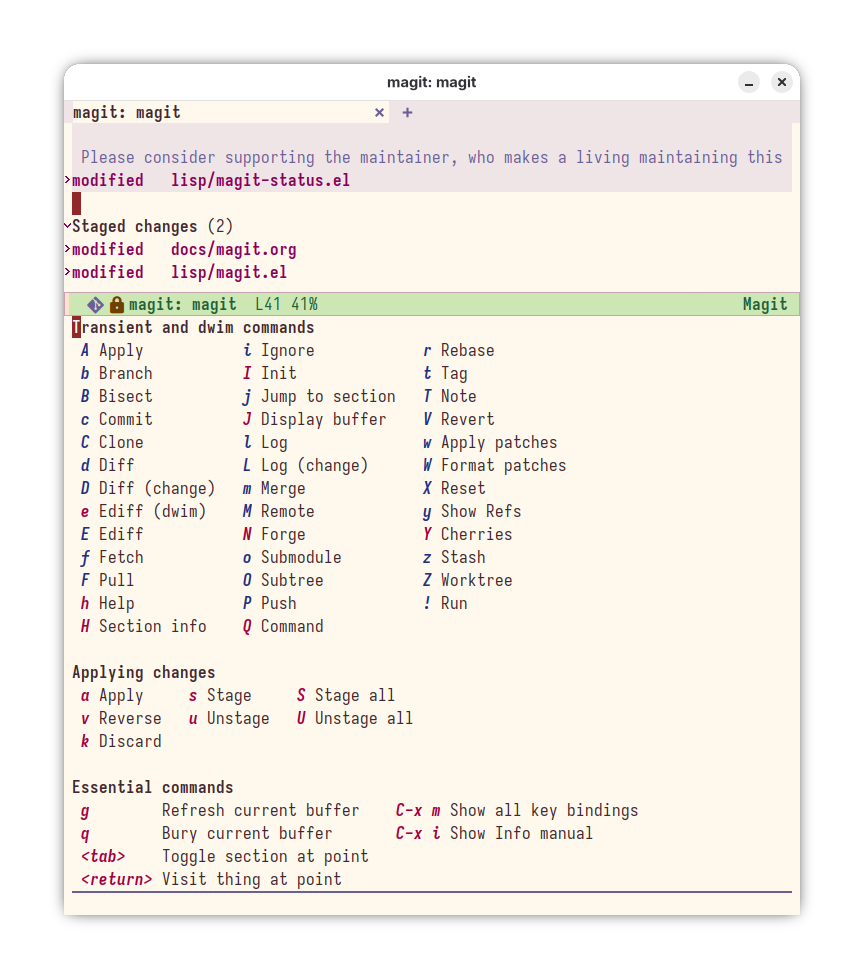Select the Tag command
864x979 pixels.
[445, 373]
